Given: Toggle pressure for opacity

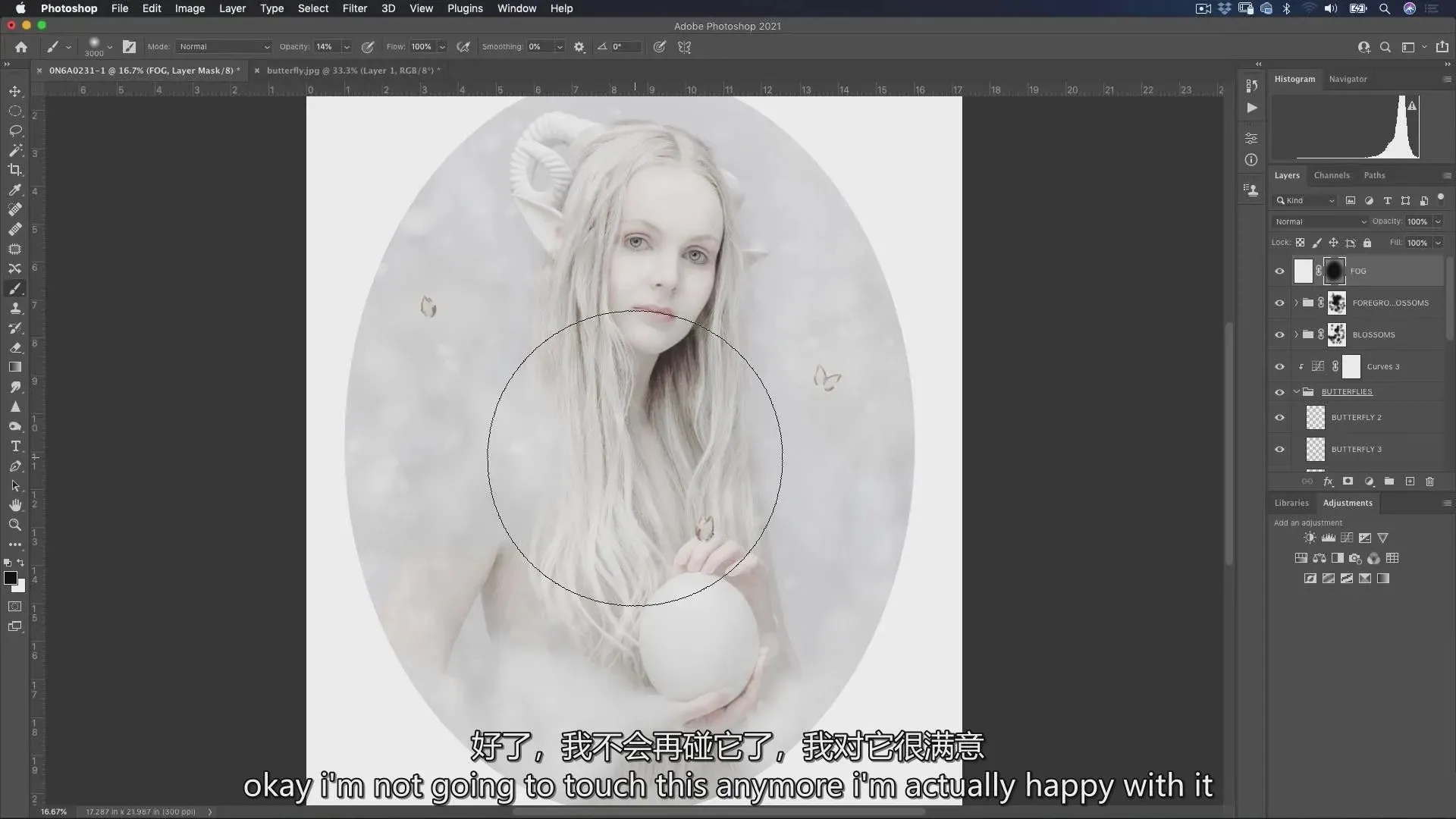Looking at the screenshot, I should click(368, 47).
